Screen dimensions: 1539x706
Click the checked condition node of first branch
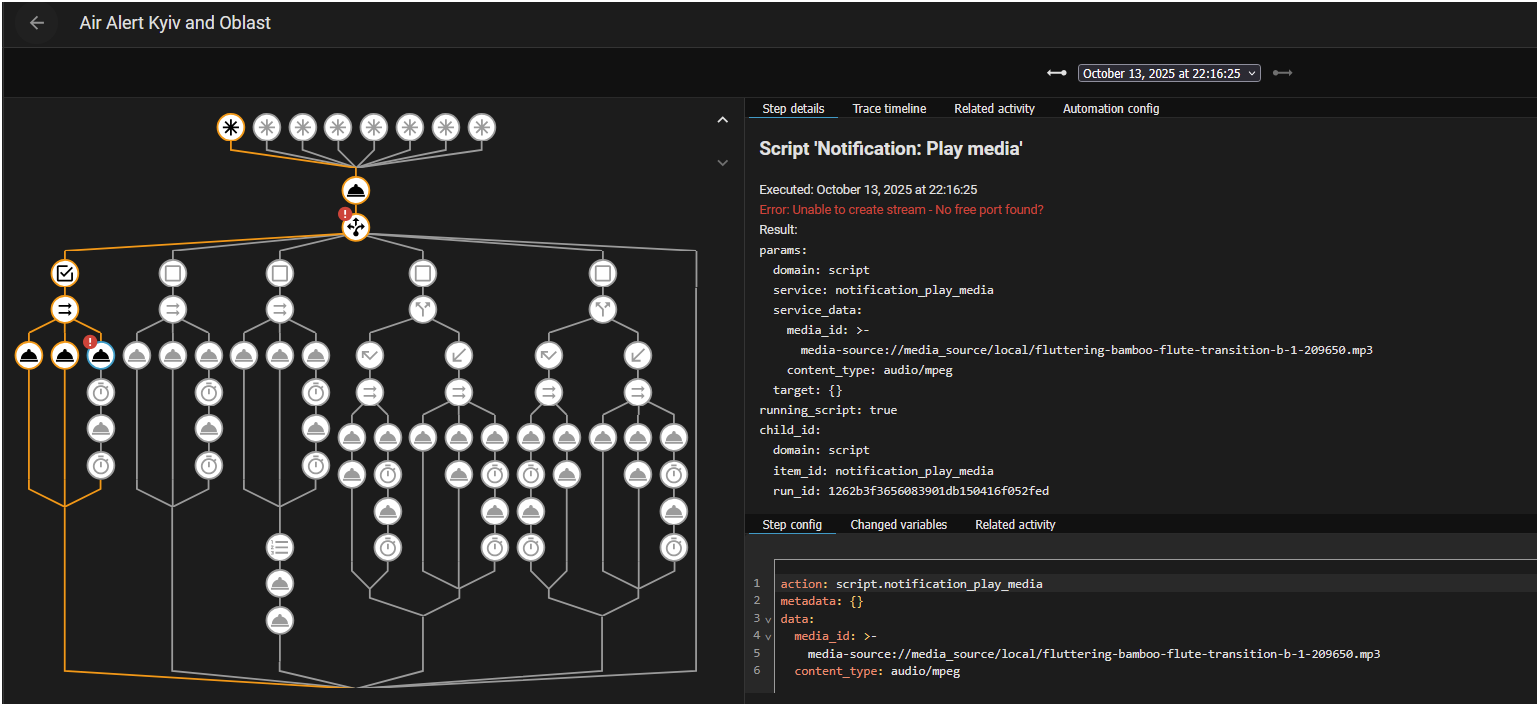[65, 272]
